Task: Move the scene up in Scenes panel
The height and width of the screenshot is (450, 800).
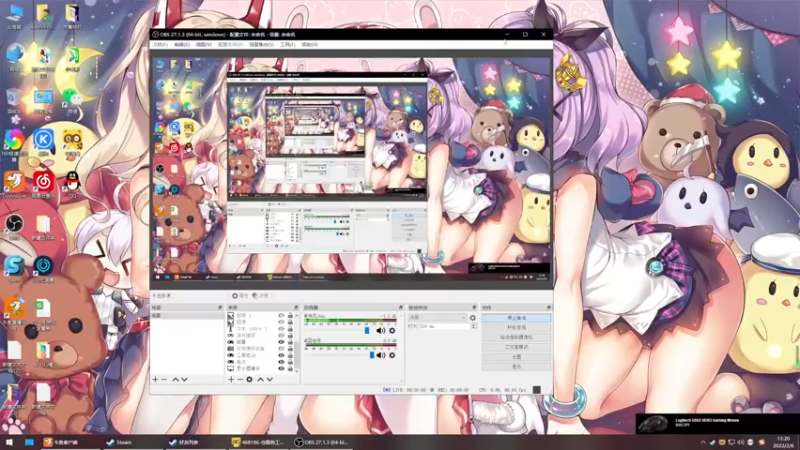Action: 176,380
